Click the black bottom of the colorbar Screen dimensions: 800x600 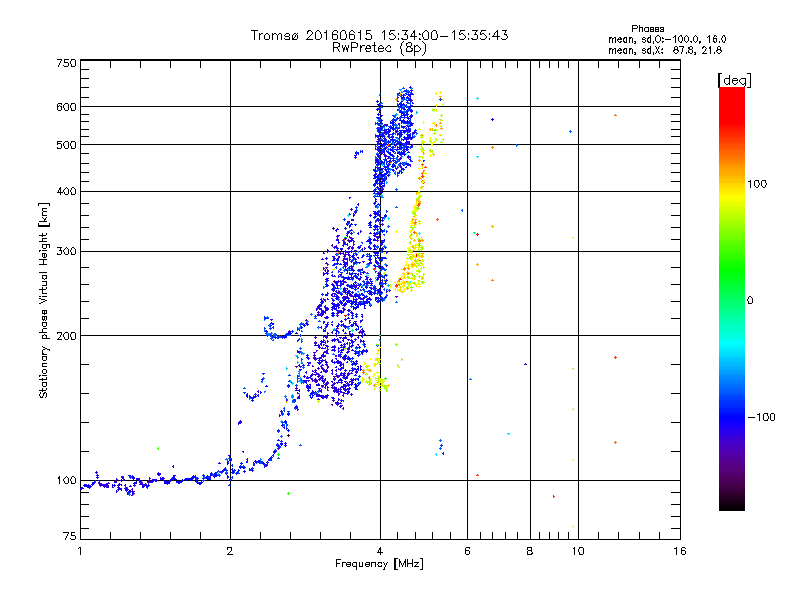point(732,504)
